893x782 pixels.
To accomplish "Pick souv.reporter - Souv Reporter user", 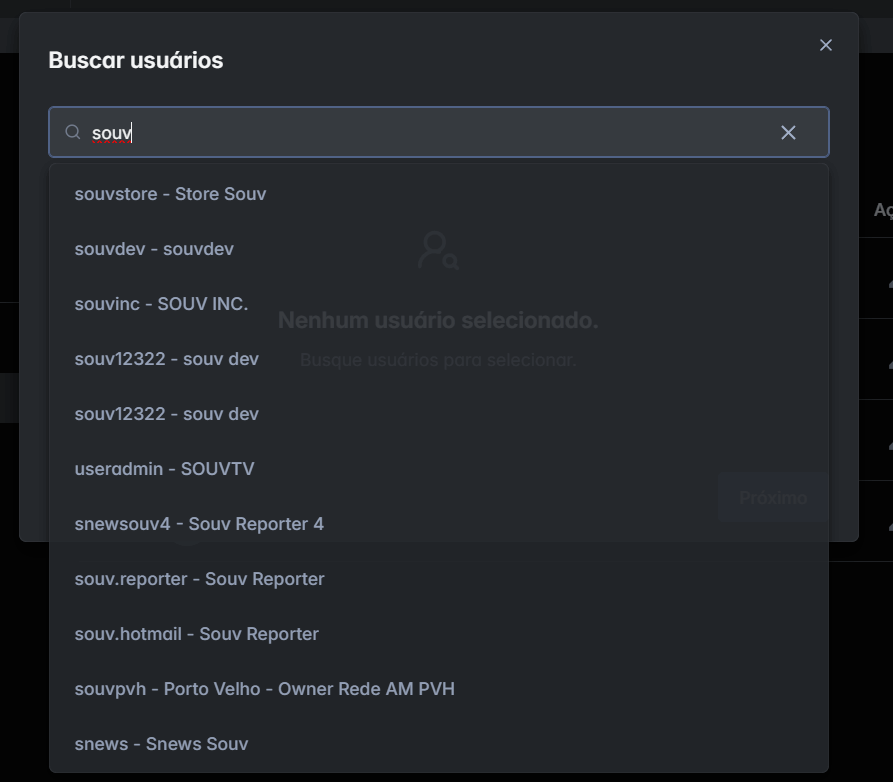I will click(199, 579).
